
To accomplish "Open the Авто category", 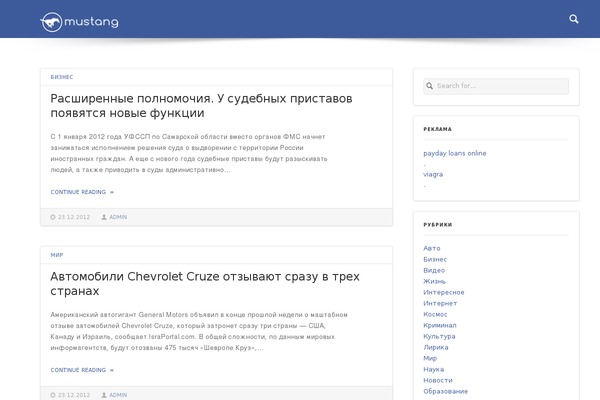I will (x=432, y=248).
